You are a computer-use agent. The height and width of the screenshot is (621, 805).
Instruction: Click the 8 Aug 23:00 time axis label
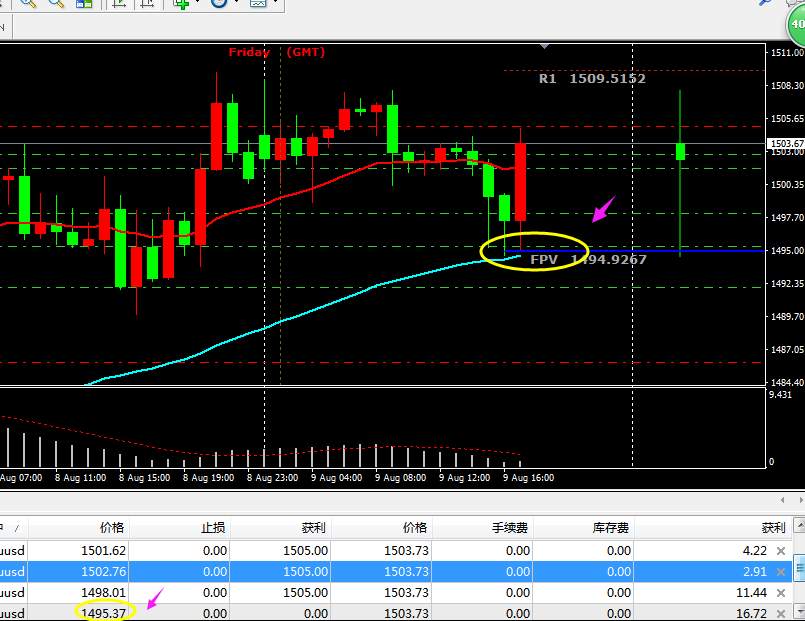click(272, 478)
